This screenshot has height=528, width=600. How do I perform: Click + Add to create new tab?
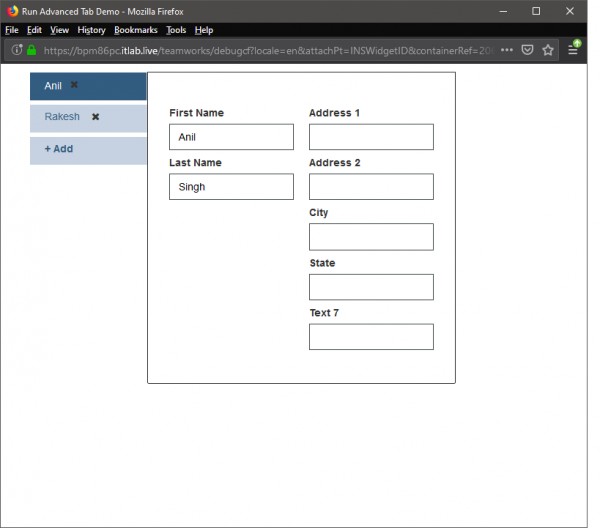point(88,151)
